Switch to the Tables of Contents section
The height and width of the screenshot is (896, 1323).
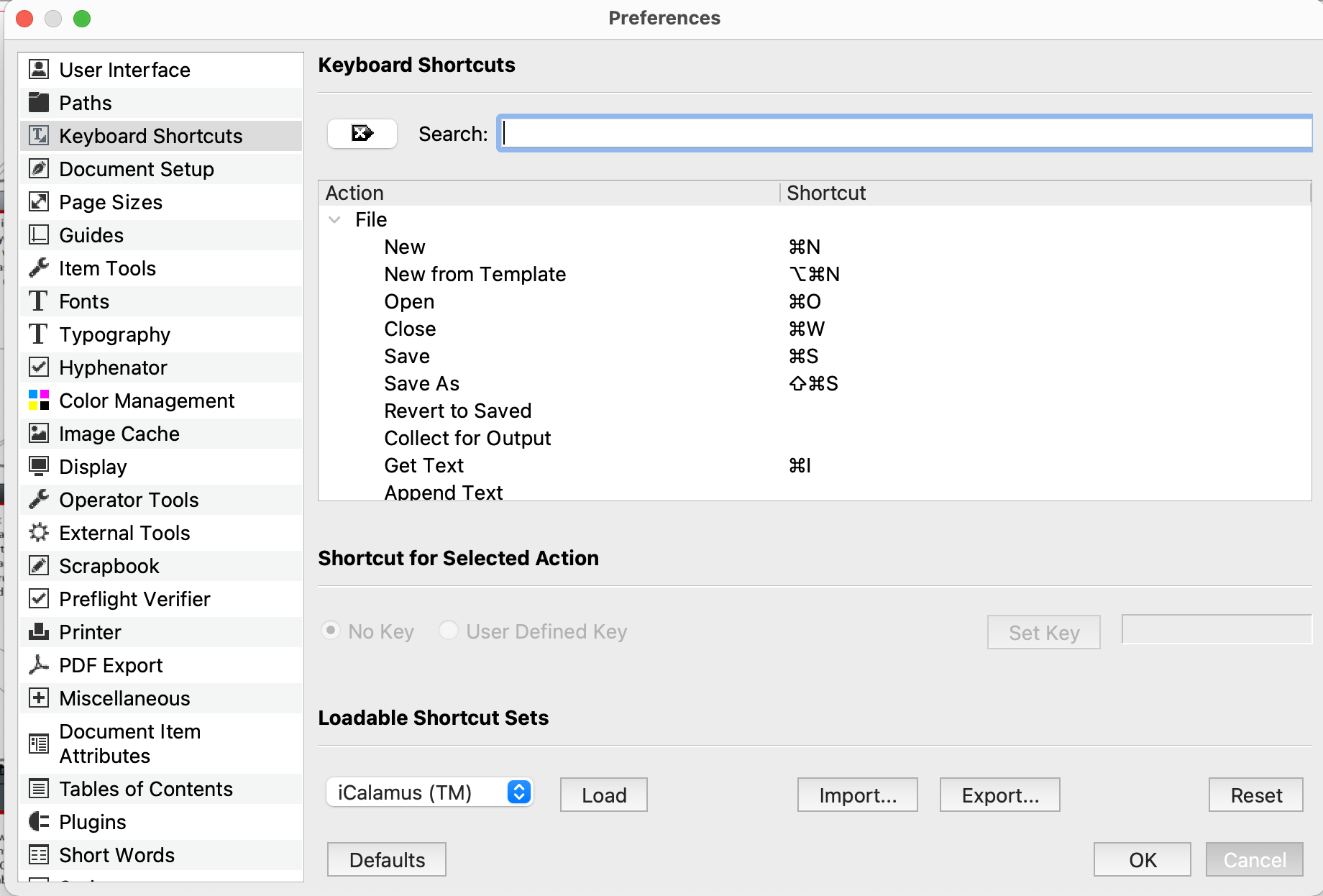[x=146, y=789]
